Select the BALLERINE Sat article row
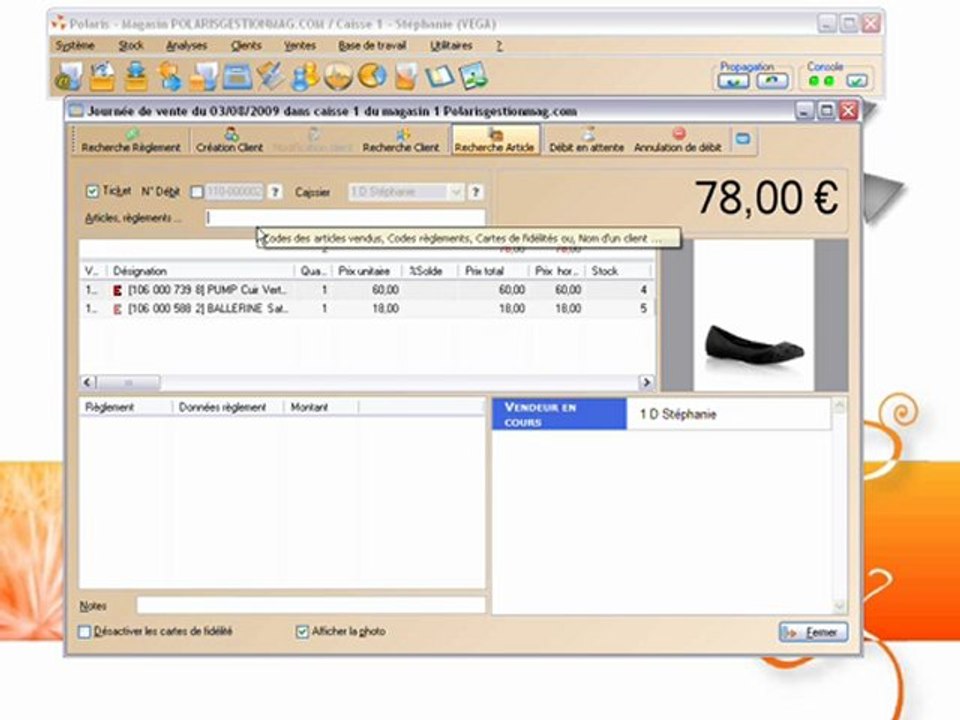 (x=367, y=309)
